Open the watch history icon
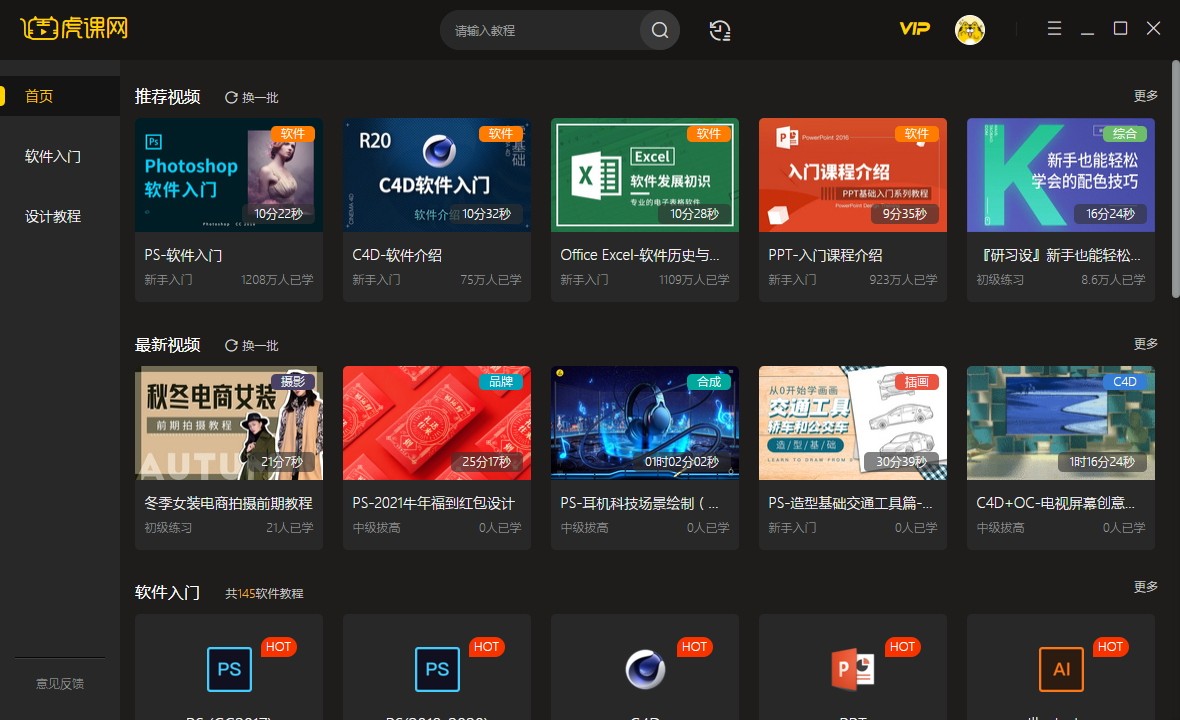Viewport: 1180px width, 720px height. click(x=720, y=30)
